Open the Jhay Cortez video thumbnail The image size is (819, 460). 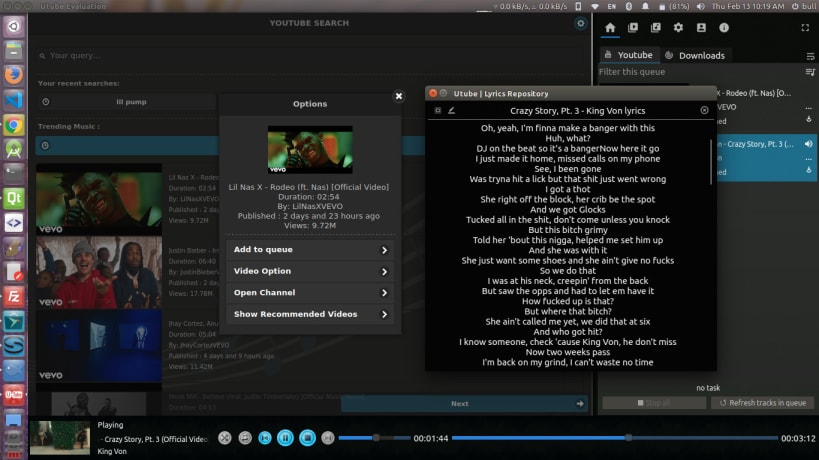(99, 346)
